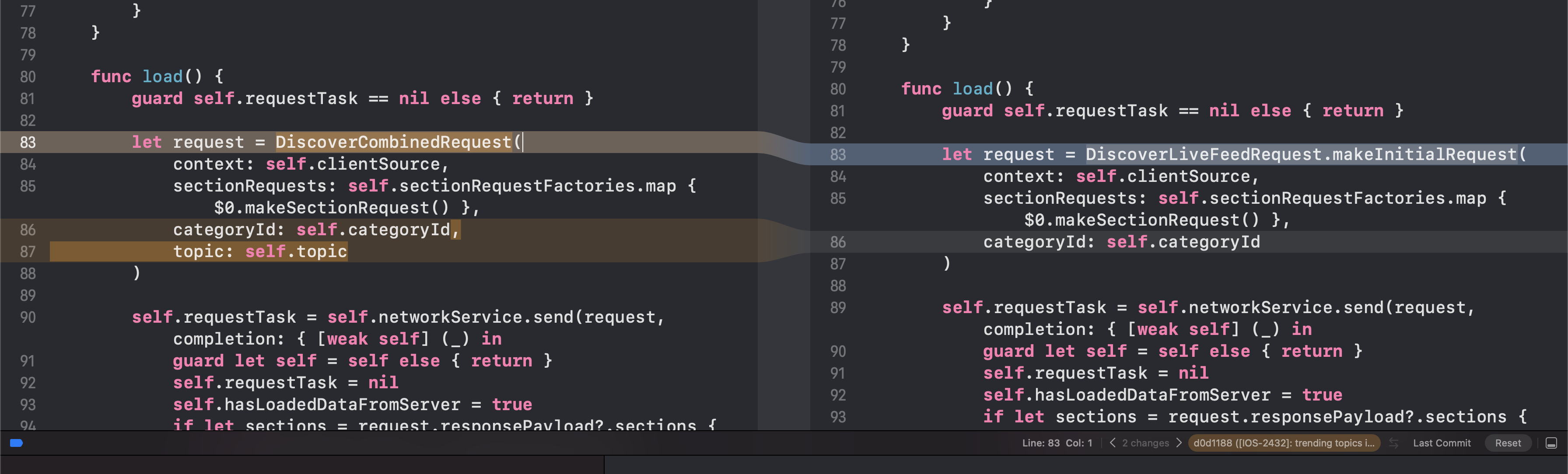
Task: Click line number 83 in right editor gutter
Action: [x=837, y=154]
